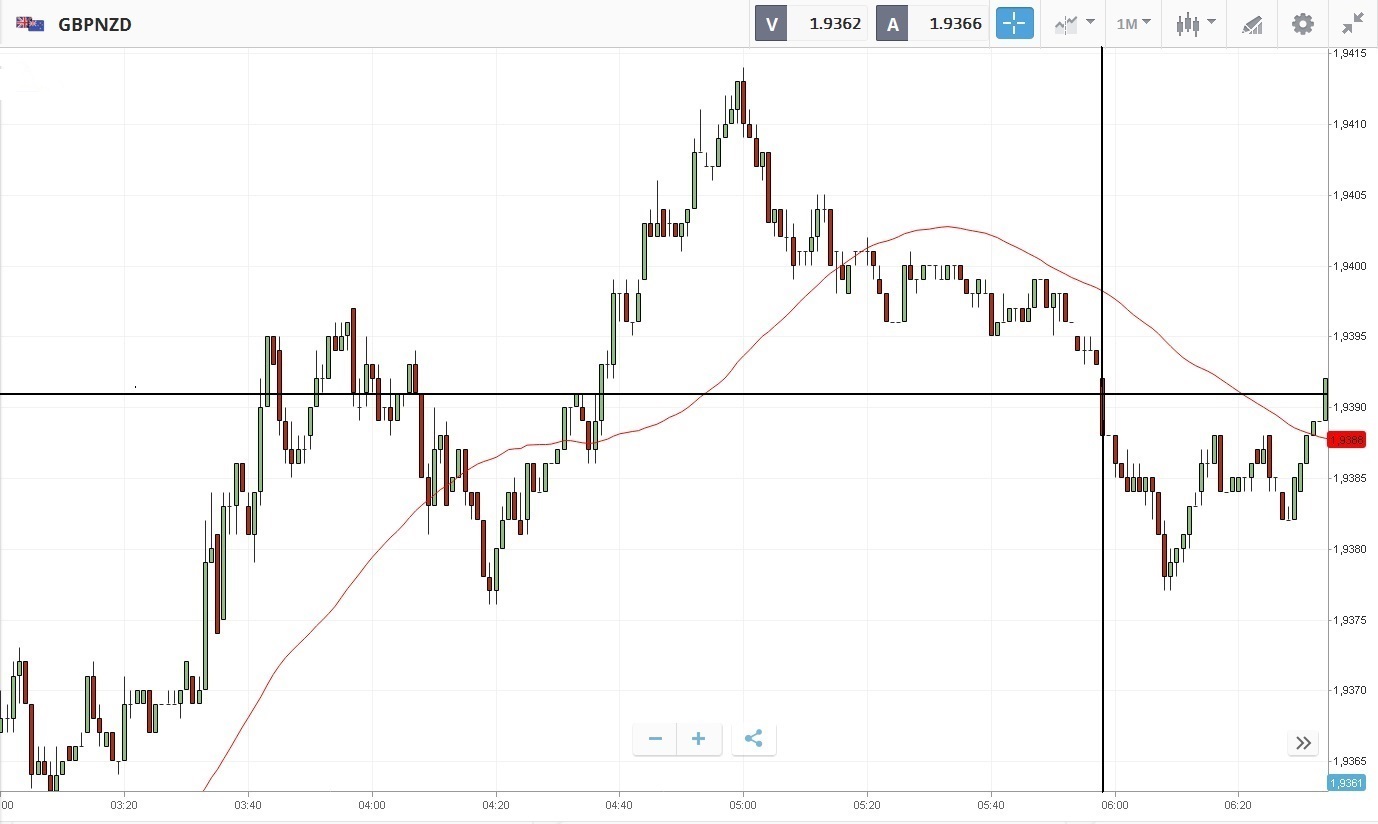Open chart settings gear
1378x824 pixels.
(x=1302, y=23)
